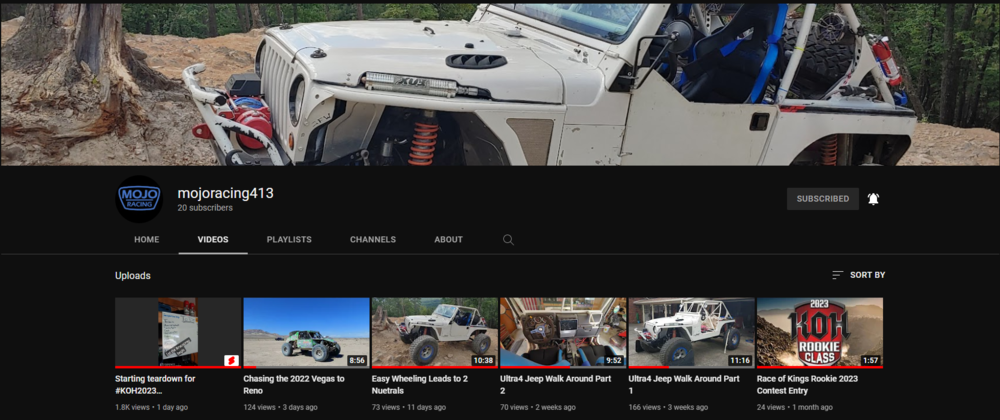Click the Sort By lines icon
This screenshot has width=1000, height=420.
click(x=837, y=275)
